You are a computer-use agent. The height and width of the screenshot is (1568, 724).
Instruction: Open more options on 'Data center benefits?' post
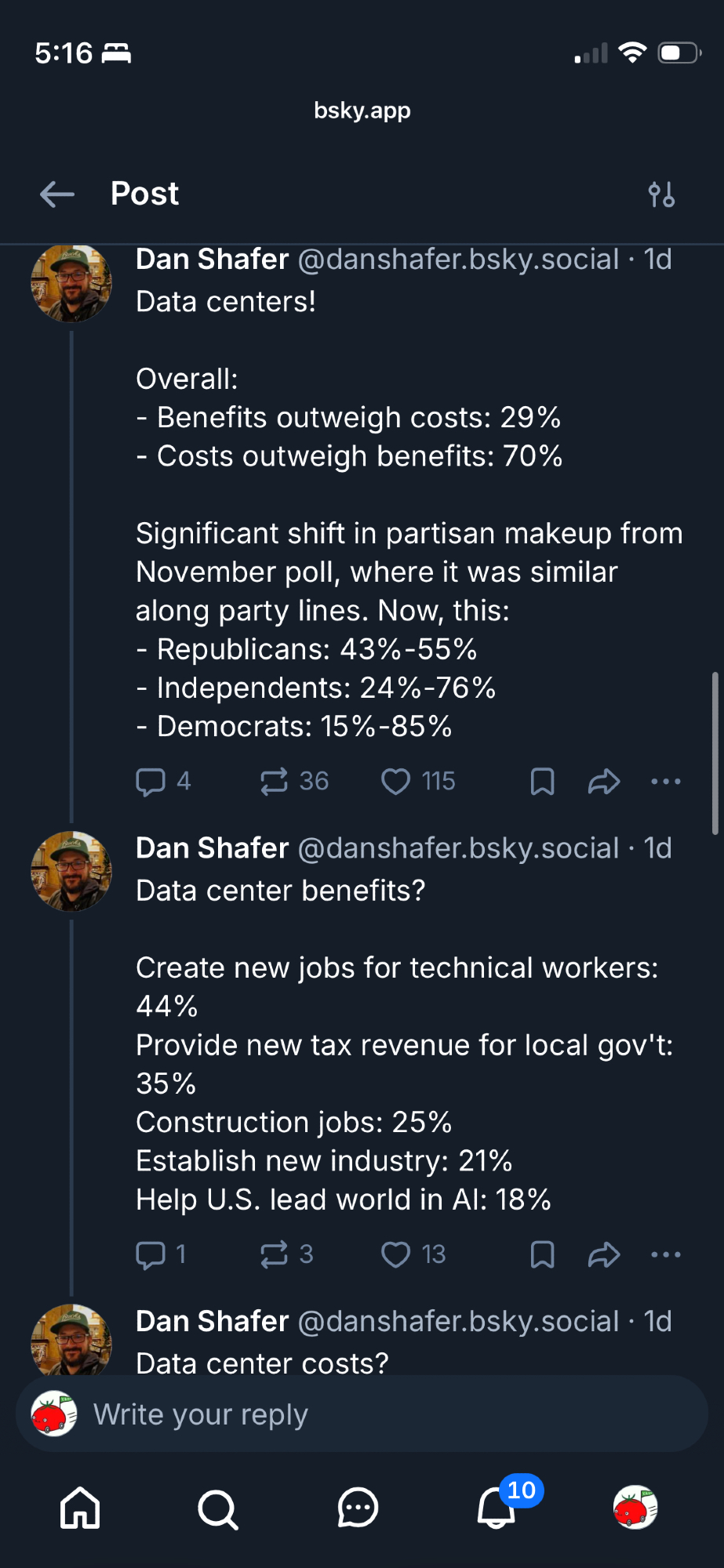tap(666, 1254)
